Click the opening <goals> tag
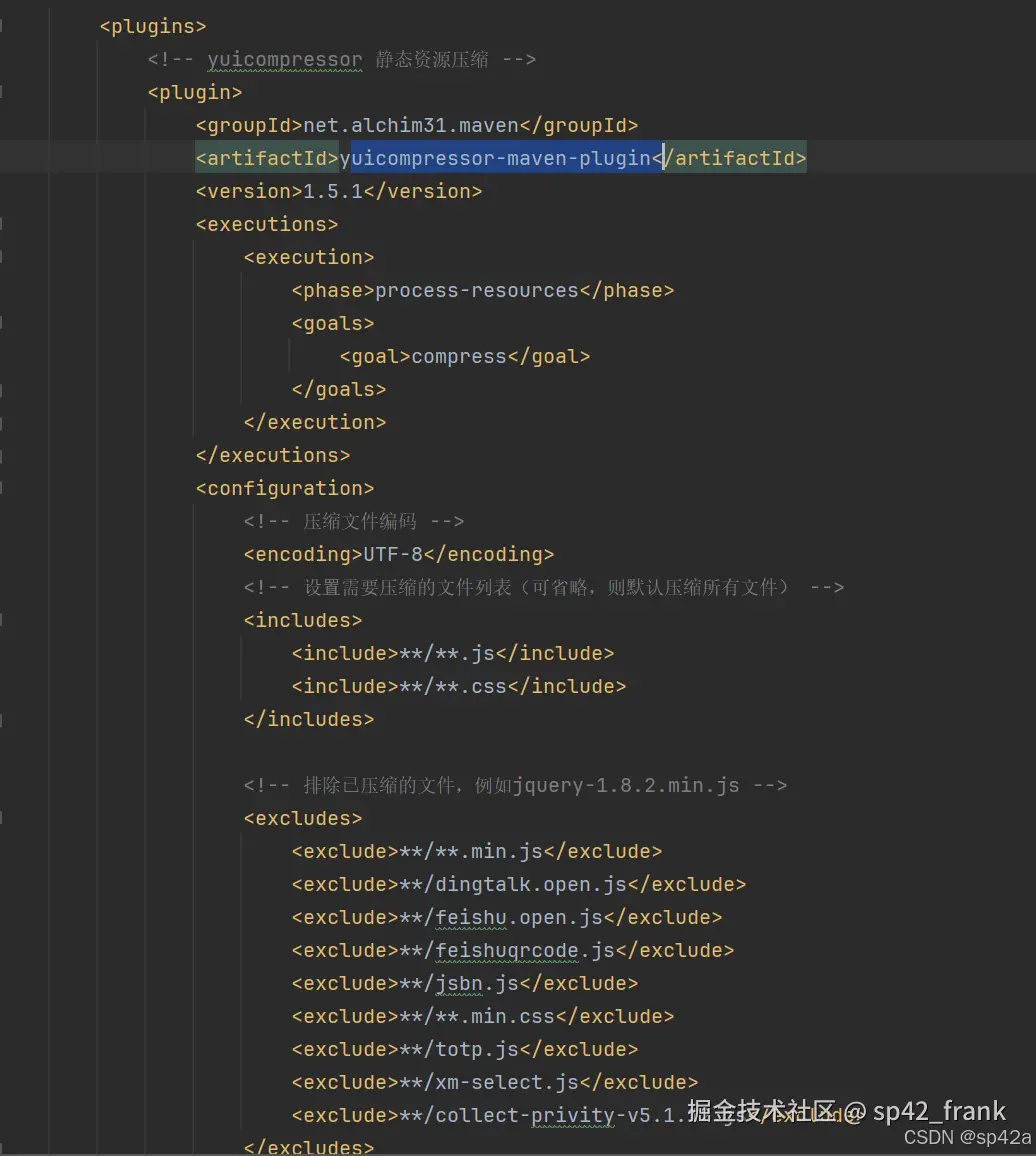 click(333, 324)
